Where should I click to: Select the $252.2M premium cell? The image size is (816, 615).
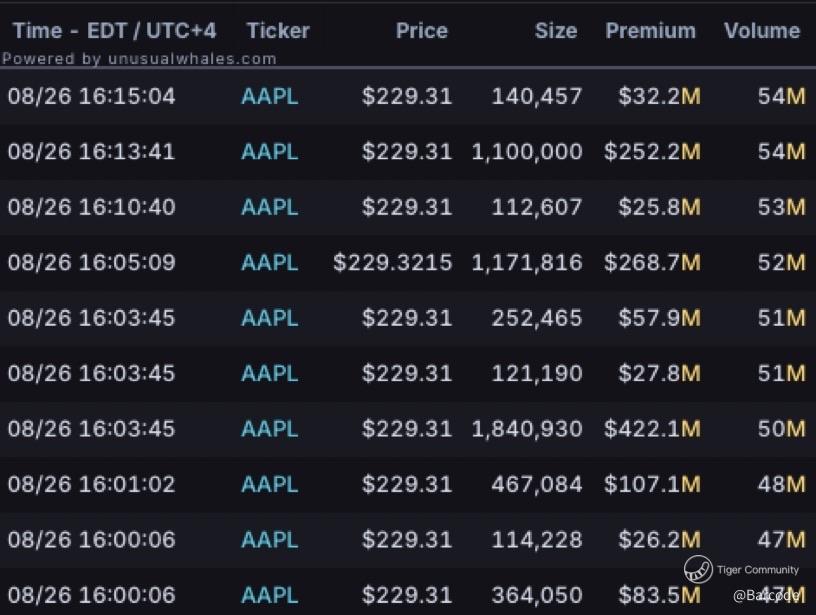tap(652, 152)
